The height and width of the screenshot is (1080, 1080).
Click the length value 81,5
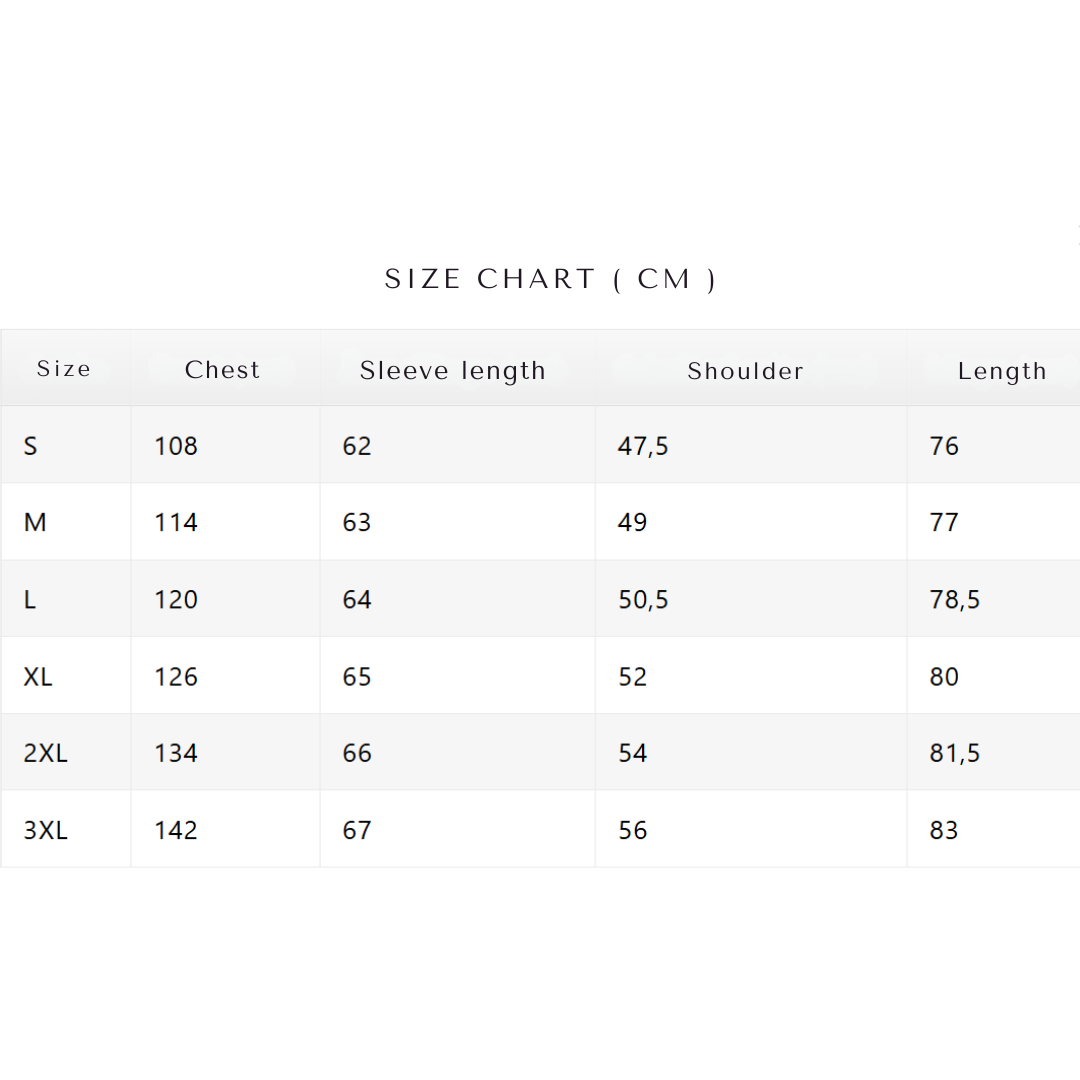coord(955,753)
